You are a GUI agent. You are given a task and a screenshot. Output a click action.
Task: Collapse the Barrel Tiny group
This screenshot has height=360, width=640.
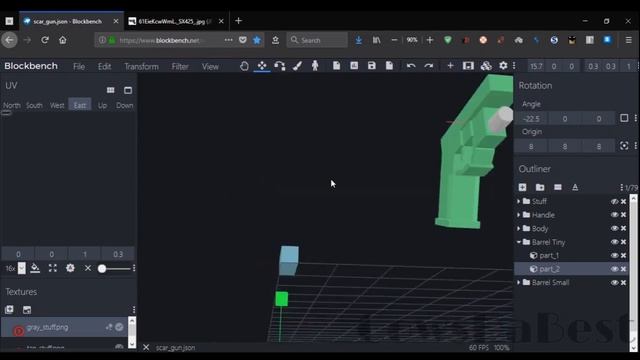point(519,242)
